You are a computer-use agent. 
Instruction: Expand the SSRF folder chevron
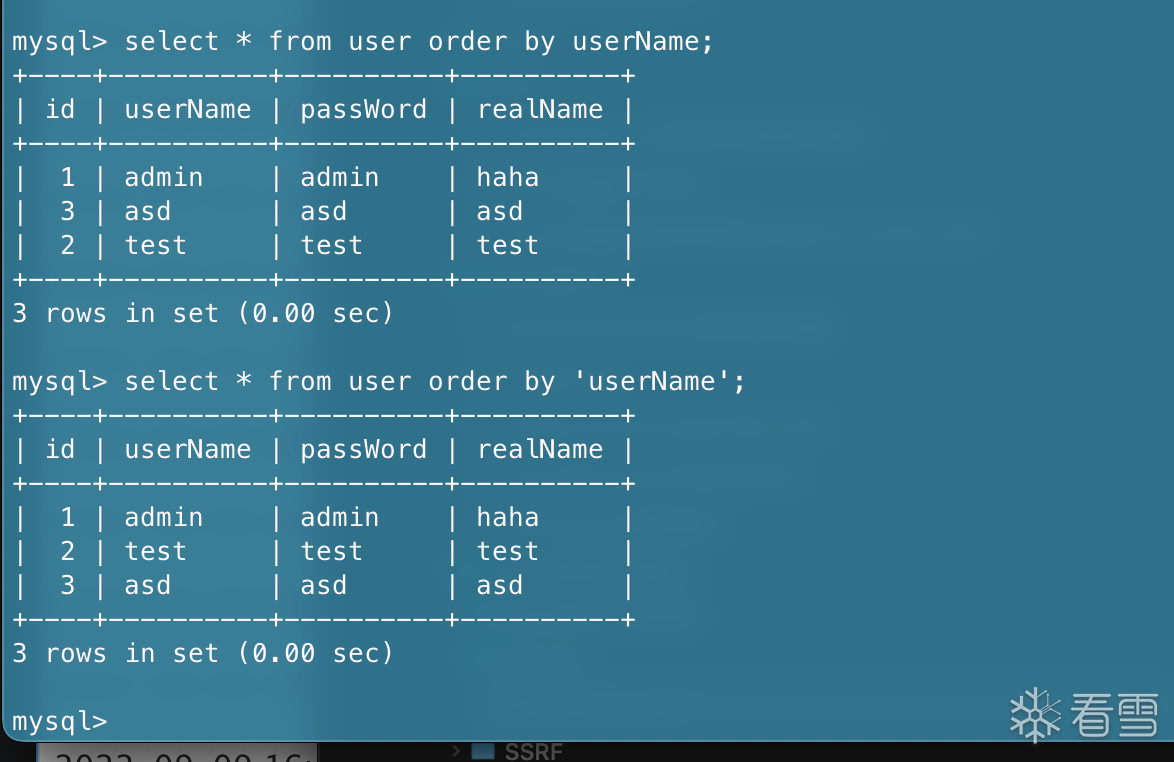click(456, 750)
